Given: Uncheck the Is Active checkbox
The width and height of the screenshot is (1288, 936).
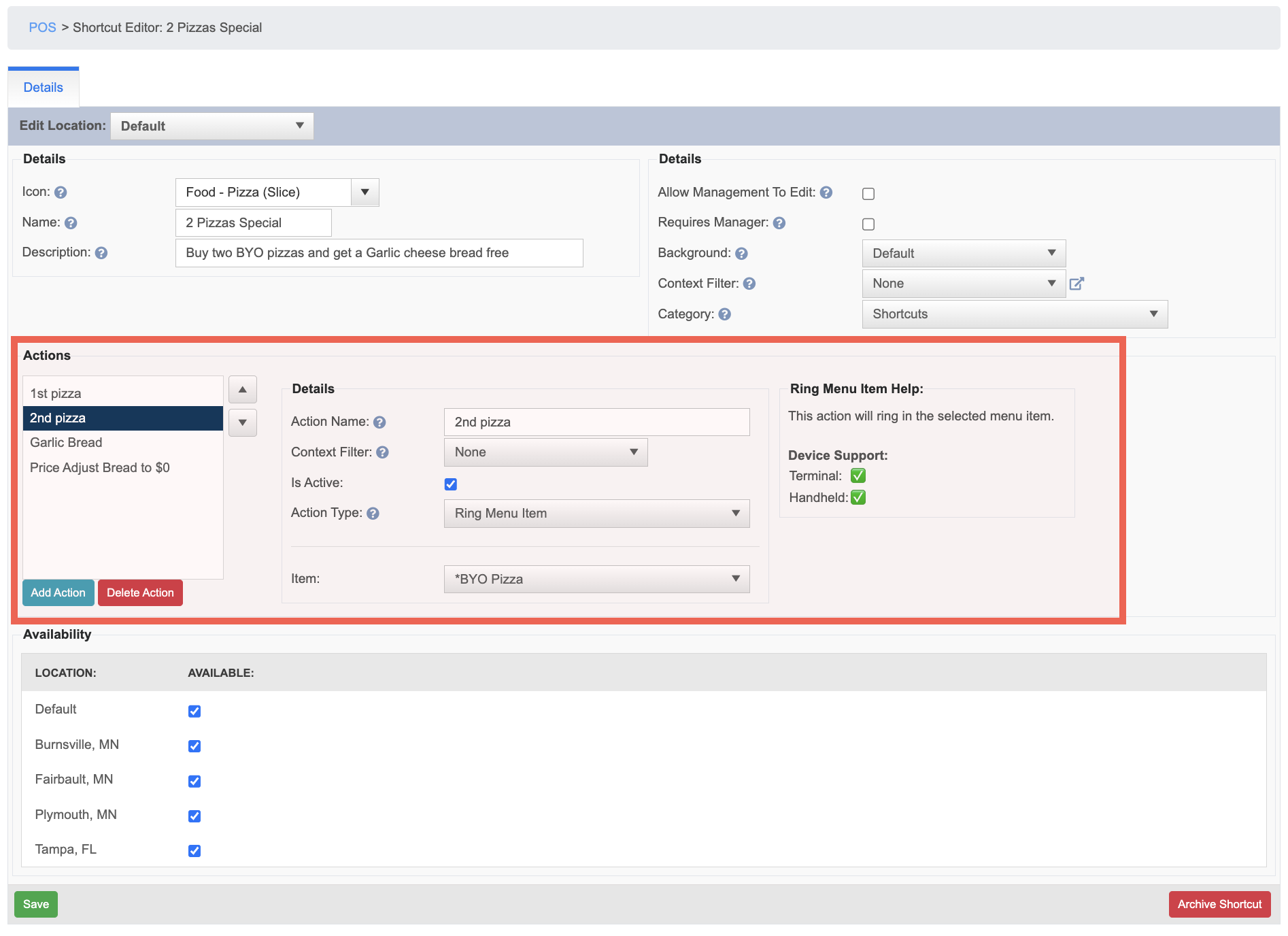Looking at the screenshot, I should pos(451,484).
